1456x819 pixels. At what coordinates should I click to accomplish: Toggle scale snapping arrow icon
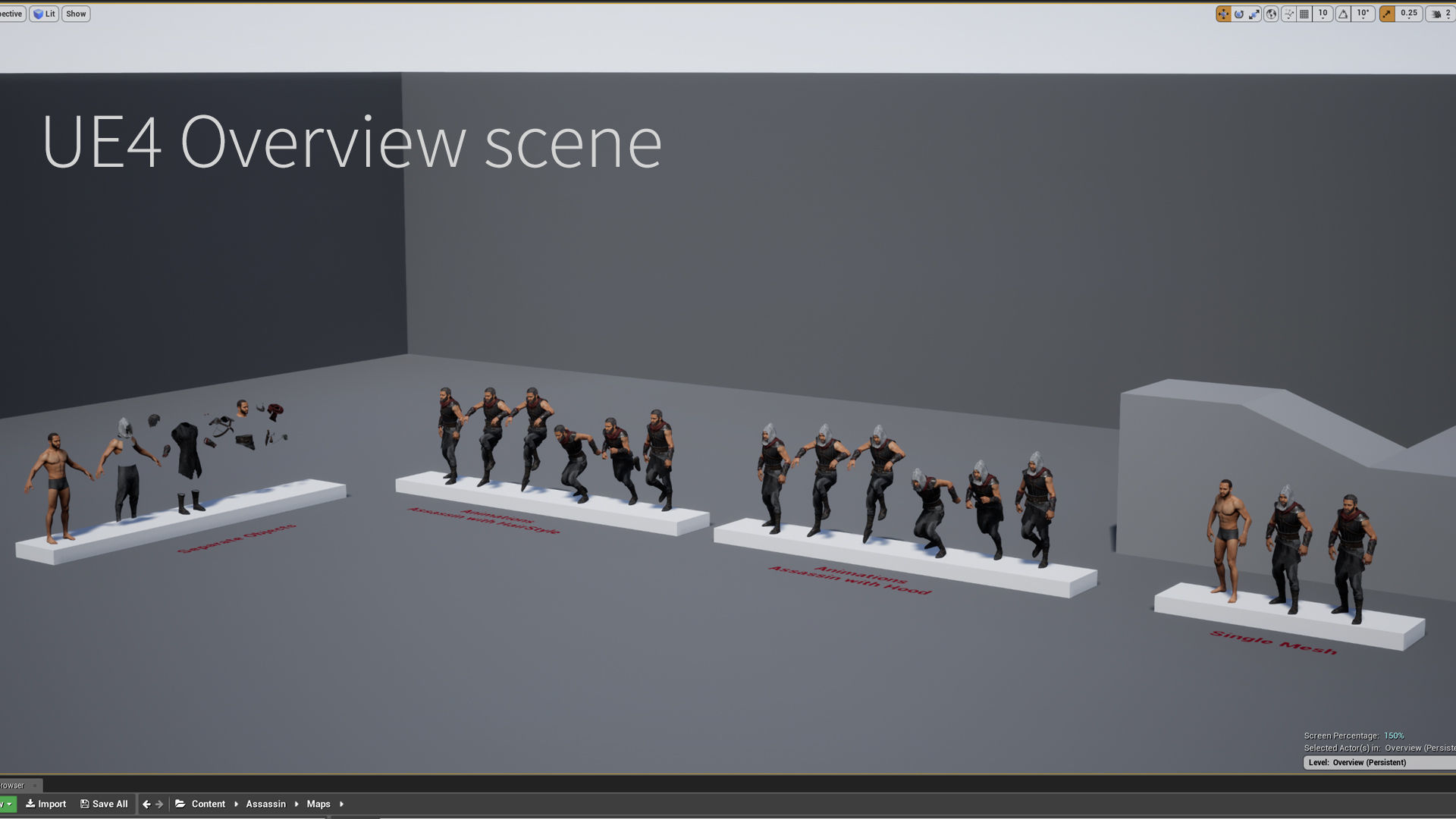point(1387,14)
